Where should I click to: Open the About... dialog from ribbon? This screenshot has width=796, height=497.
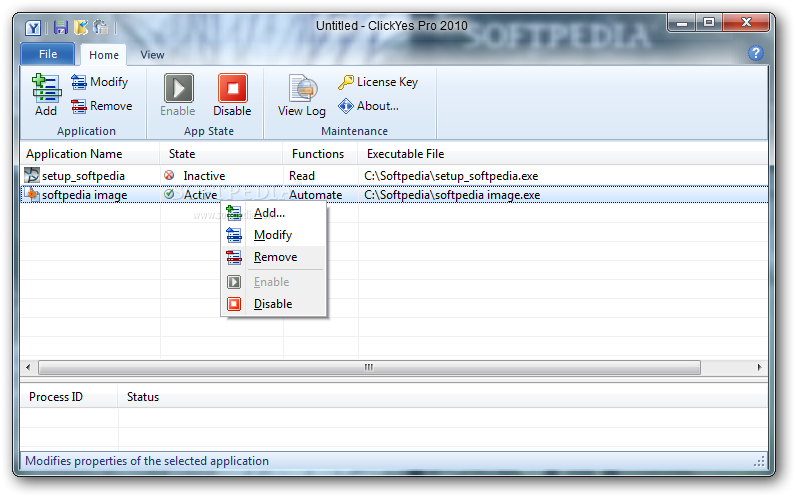click(369, 106)
